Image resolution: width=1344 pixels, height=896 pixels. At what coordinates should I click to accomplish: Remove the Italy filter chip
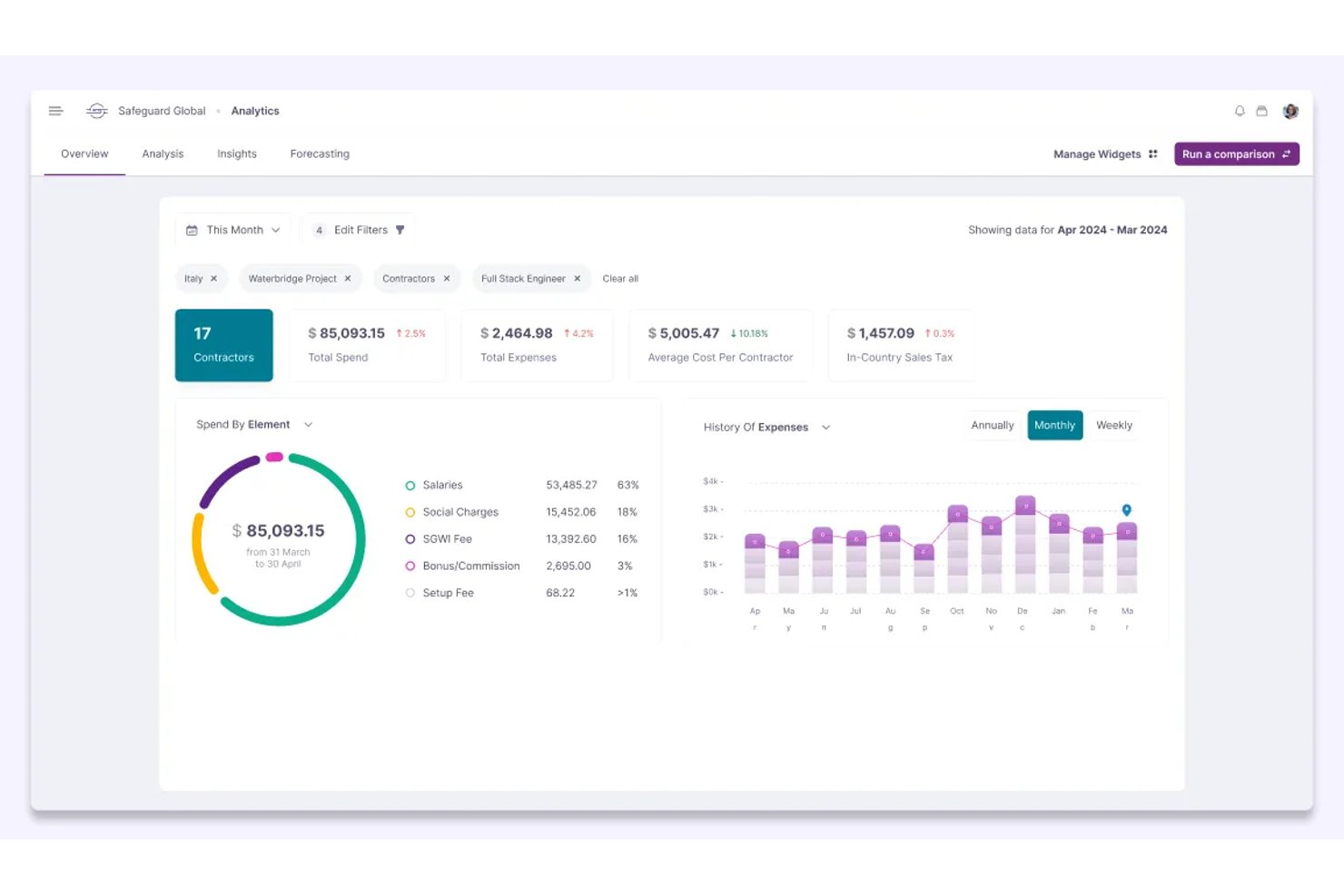point(214,279)
